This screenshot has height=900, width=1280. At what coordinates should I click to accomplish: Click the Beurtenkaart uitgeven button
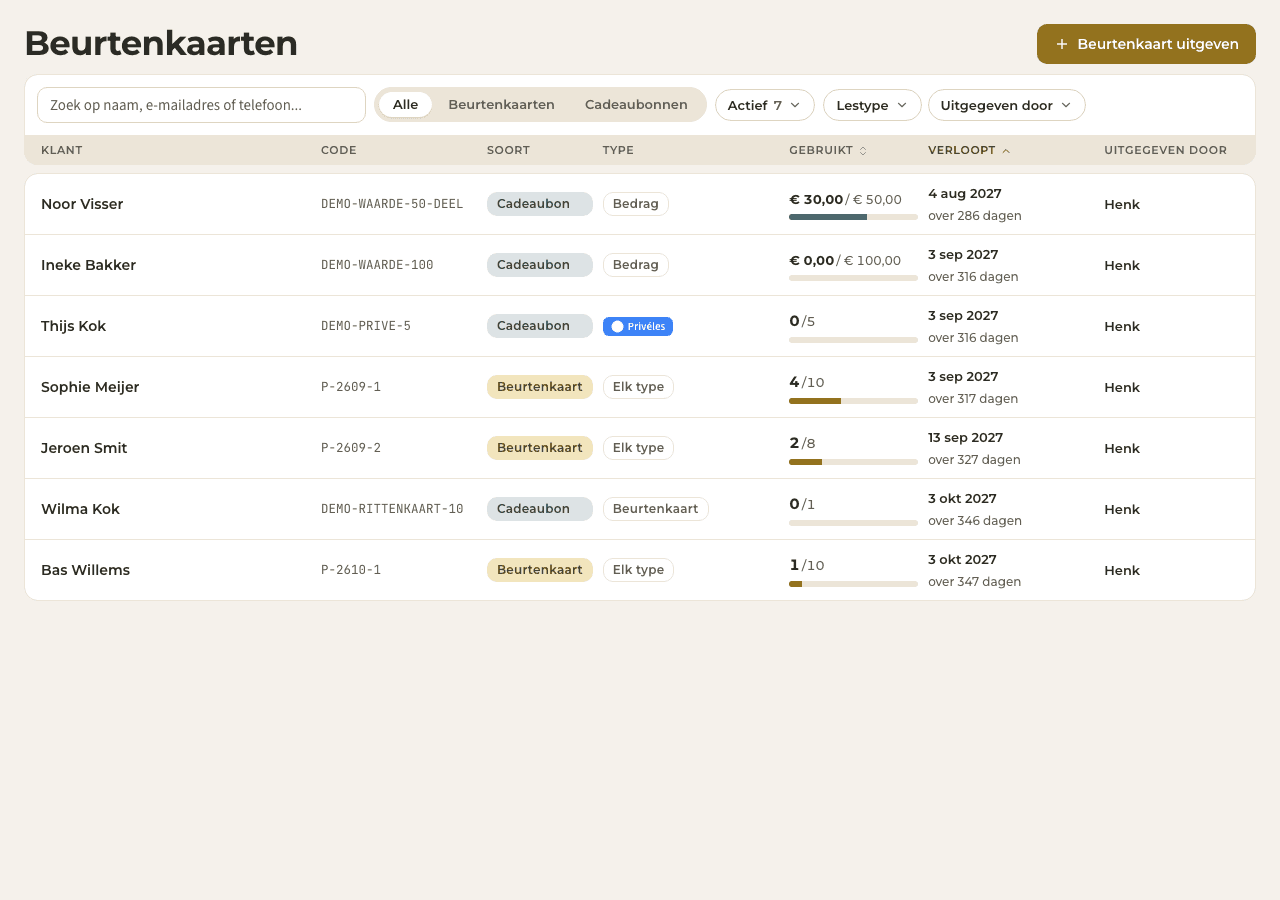[x=1146, y=44]
